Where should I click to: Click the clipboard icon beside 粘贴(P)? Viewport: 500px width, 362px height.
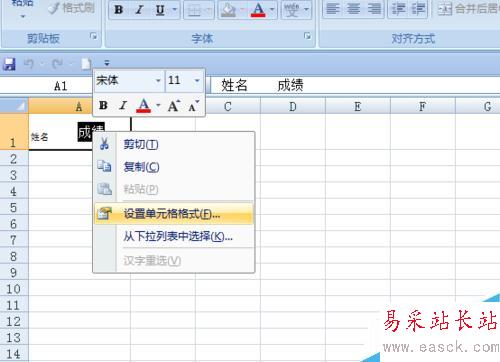pyautogui.click(x=104, y=189)
